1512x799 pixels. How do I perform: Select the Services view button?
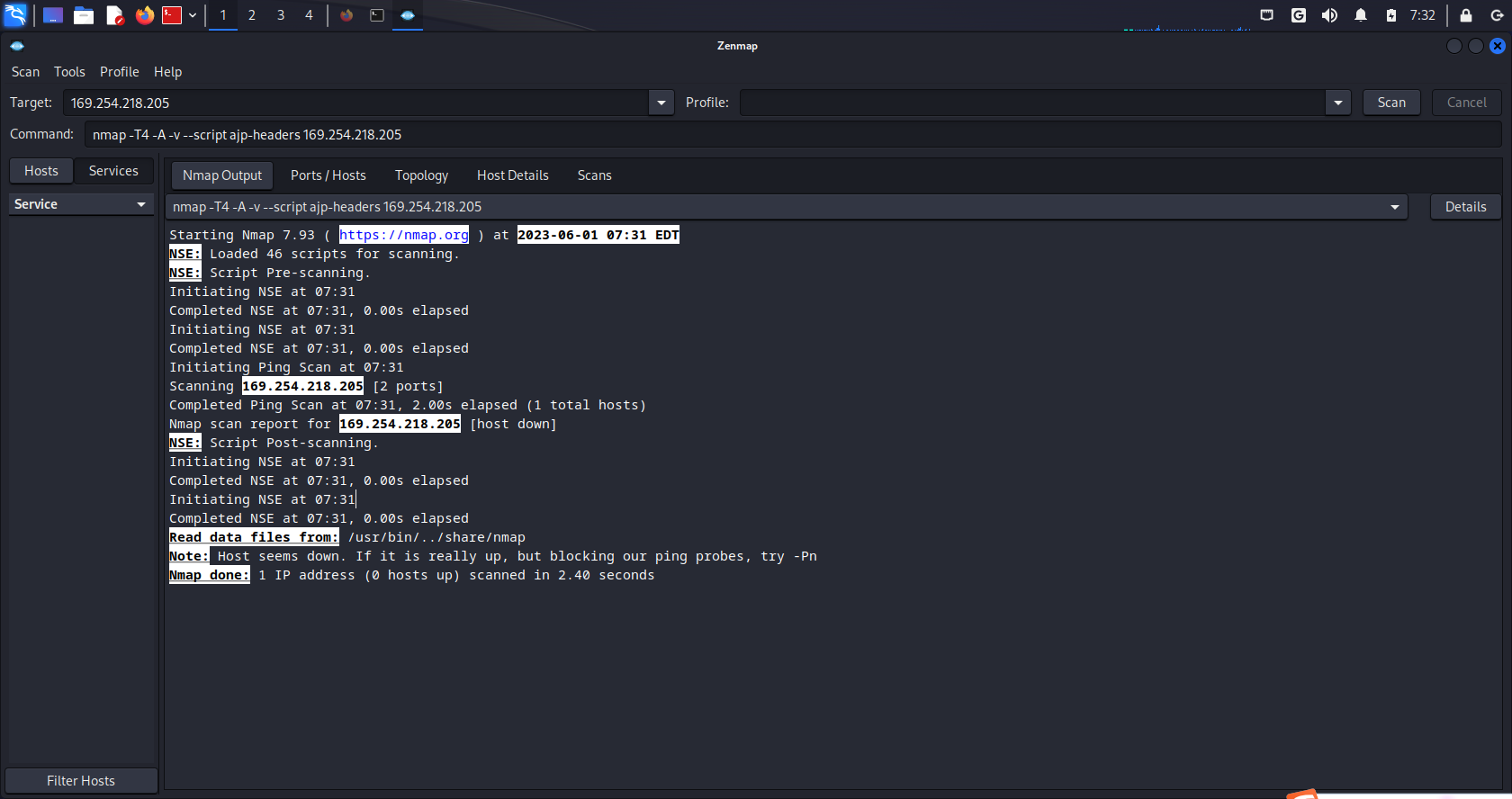pos(113,171)
